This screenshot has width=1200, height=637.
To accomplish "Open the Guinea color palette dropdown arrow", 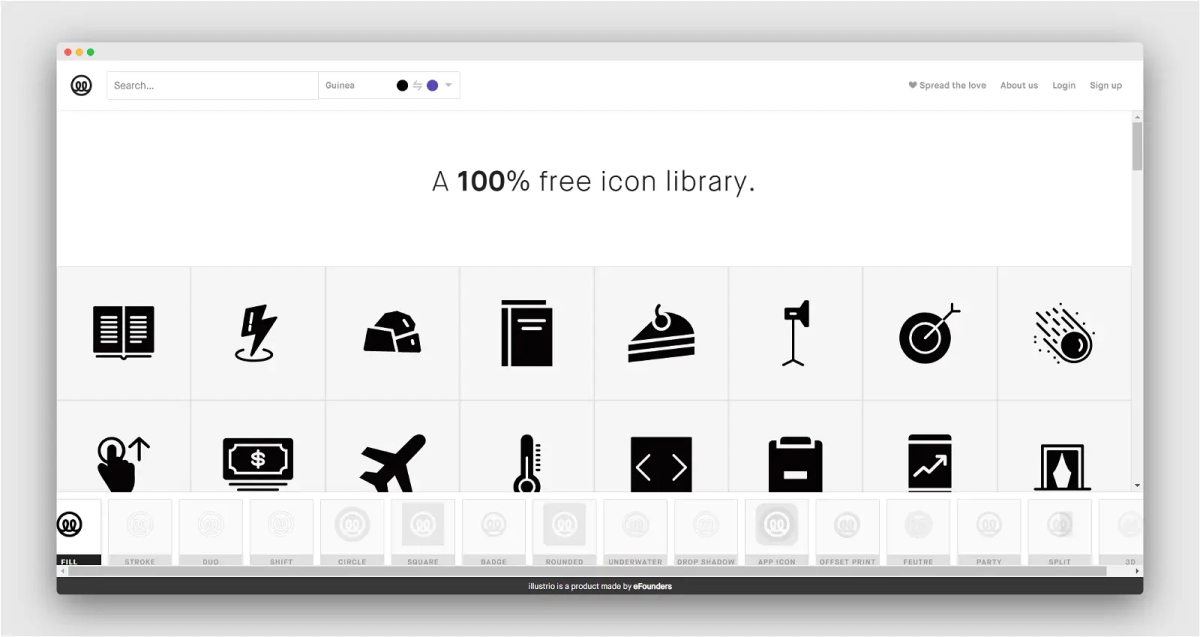I will 448,85.
